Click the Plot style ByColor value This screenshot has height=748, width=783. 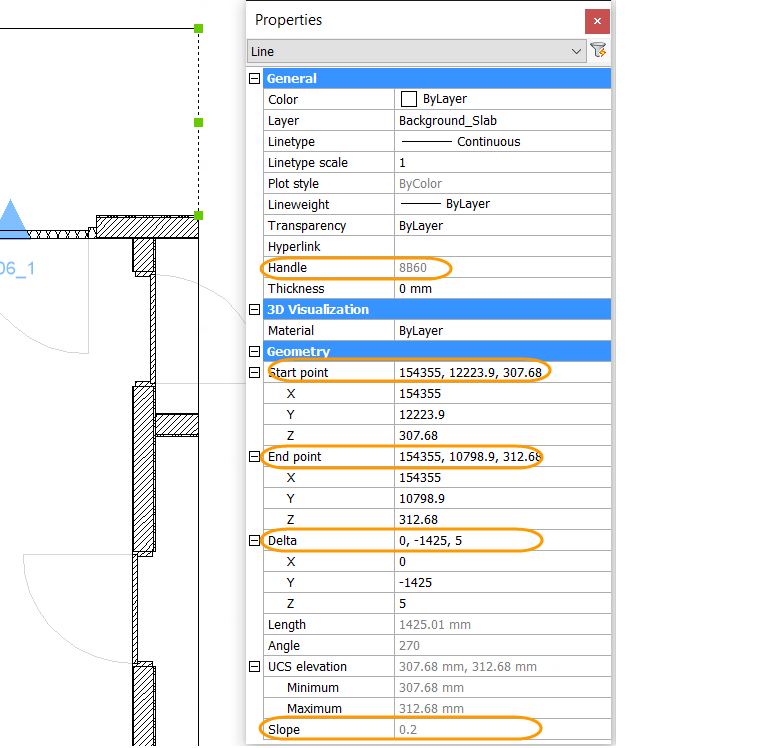tap(420, 184)
